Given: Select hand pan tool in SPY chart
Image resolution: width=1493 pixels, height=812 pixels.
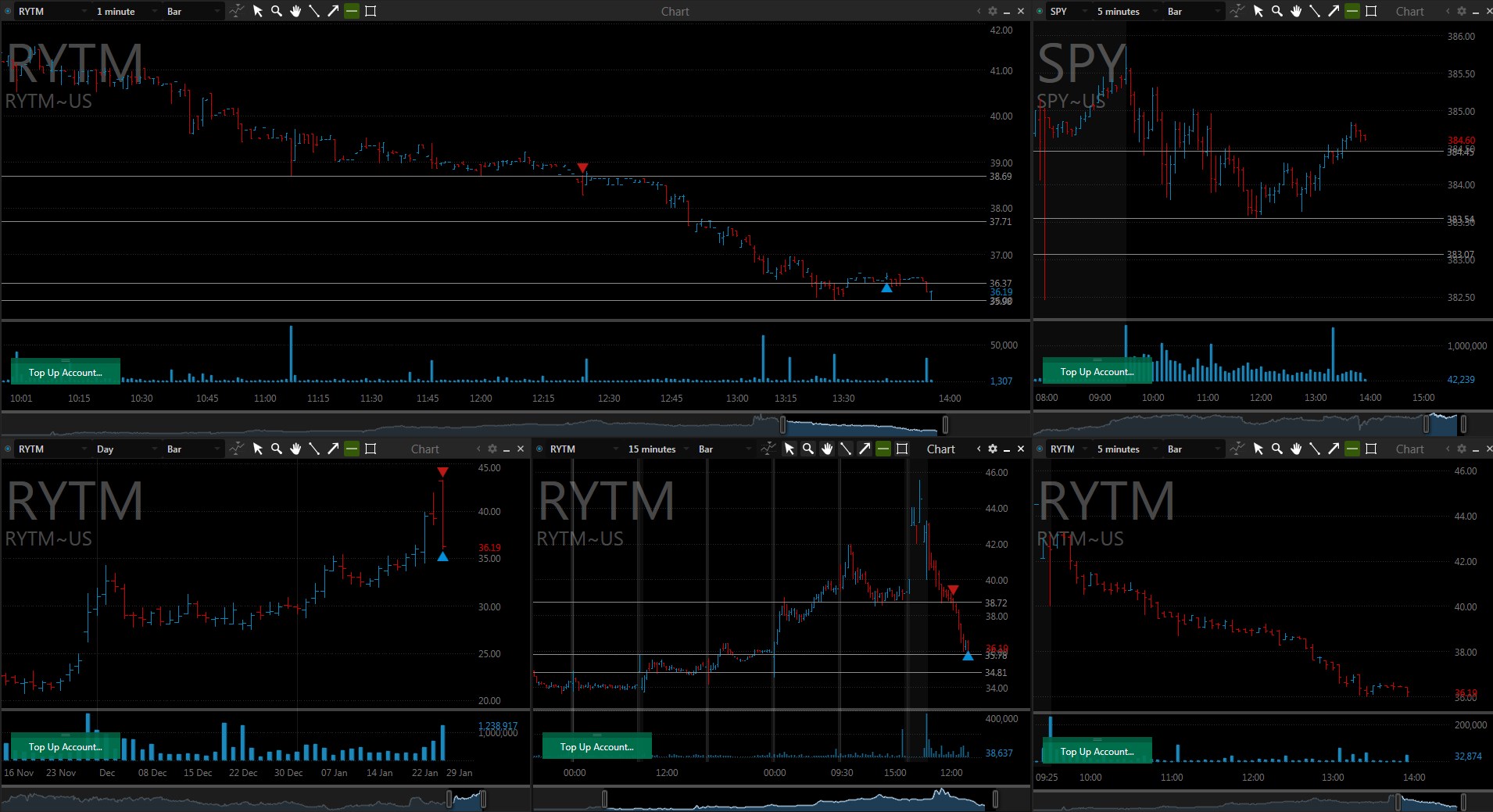Looking at the screenshot, I should tap(1296, 11).
